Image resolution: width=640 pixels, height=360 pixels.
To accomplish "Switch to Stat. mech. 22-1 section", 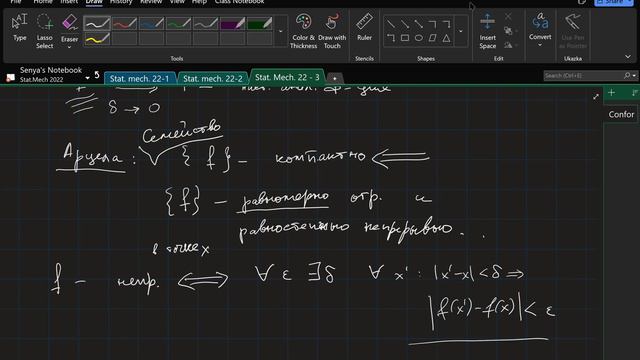I will point(139,78).
